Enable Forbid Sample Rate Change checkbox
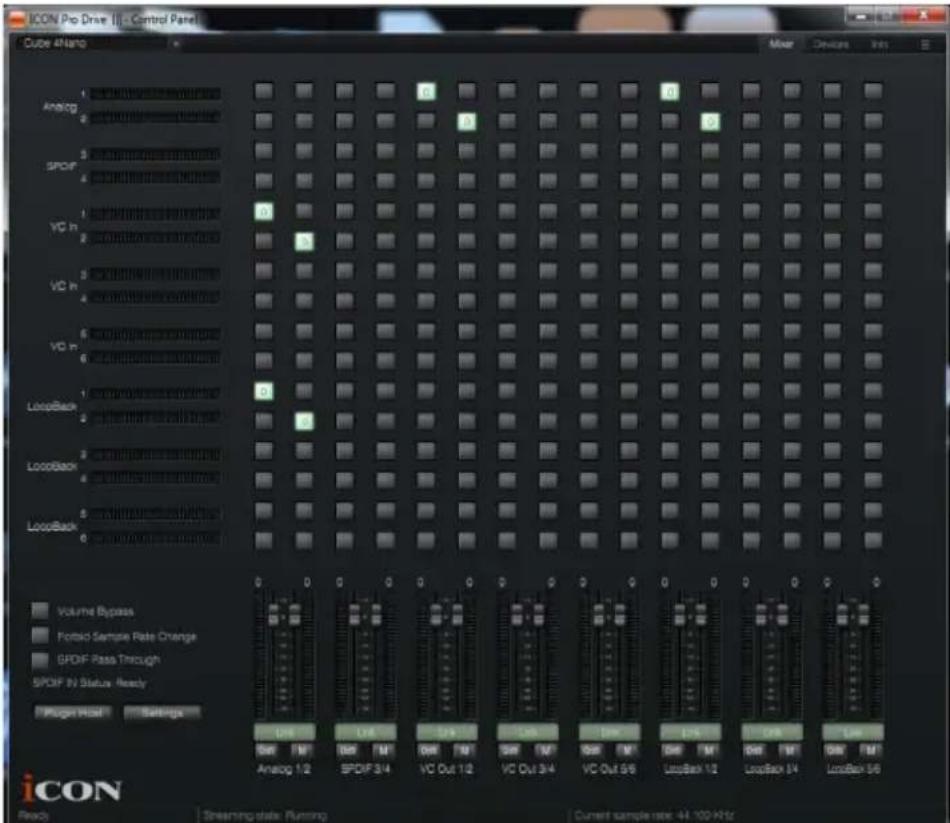Image resolution: width=950 pixels, height=823 pixels. pyautogui.click(x=40, y=635)
